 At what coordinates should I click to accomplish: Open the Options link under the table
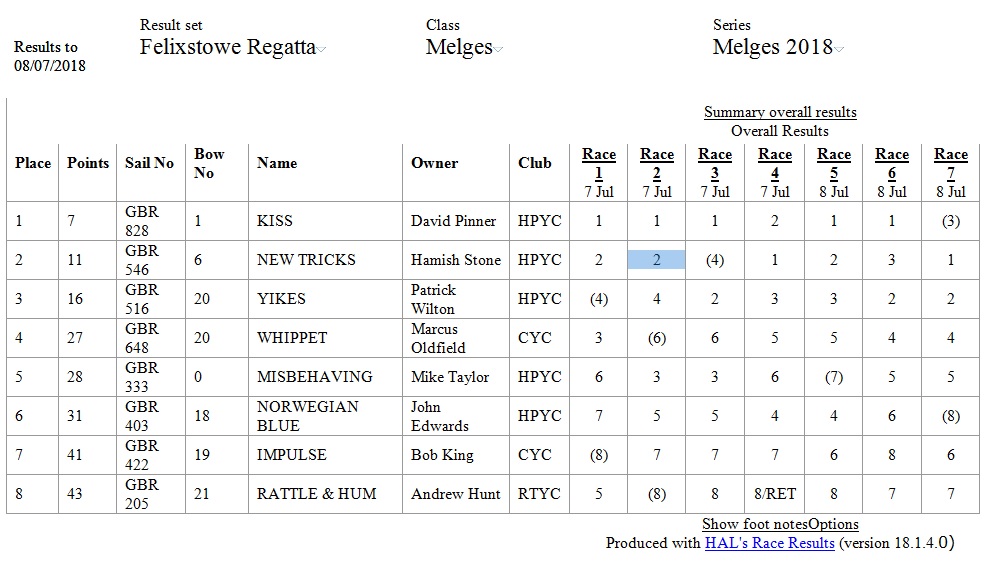(834, 524)
